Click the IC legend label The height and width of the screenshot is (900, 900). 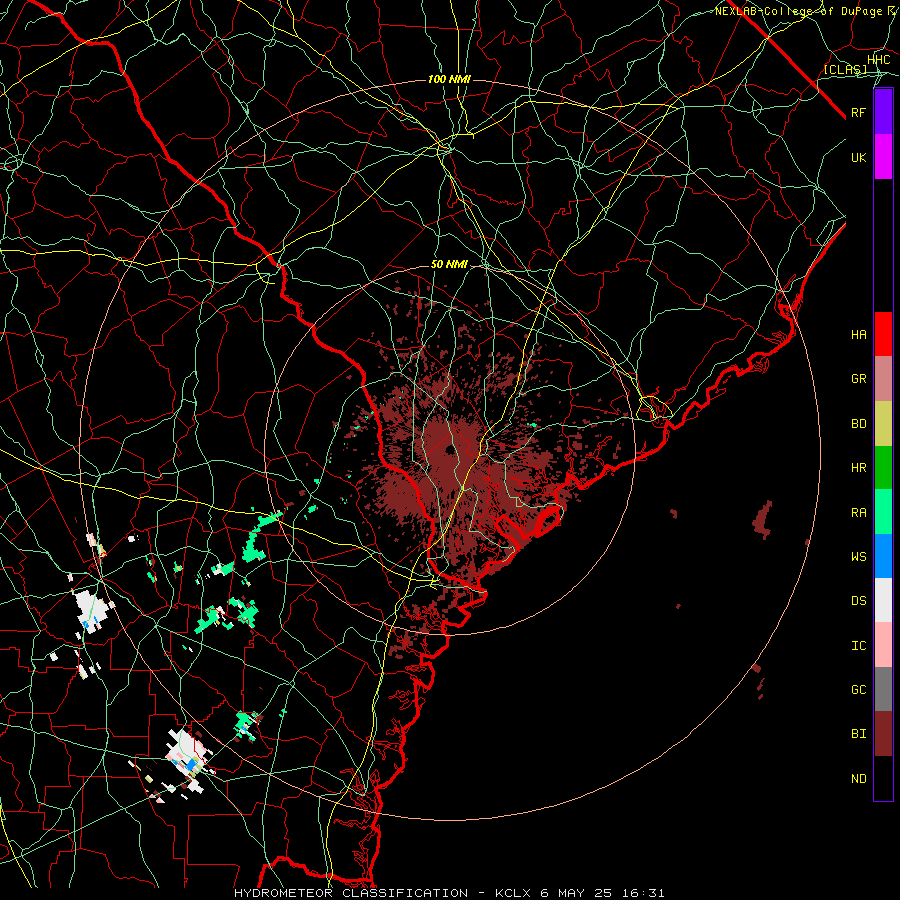click(859, 646)
